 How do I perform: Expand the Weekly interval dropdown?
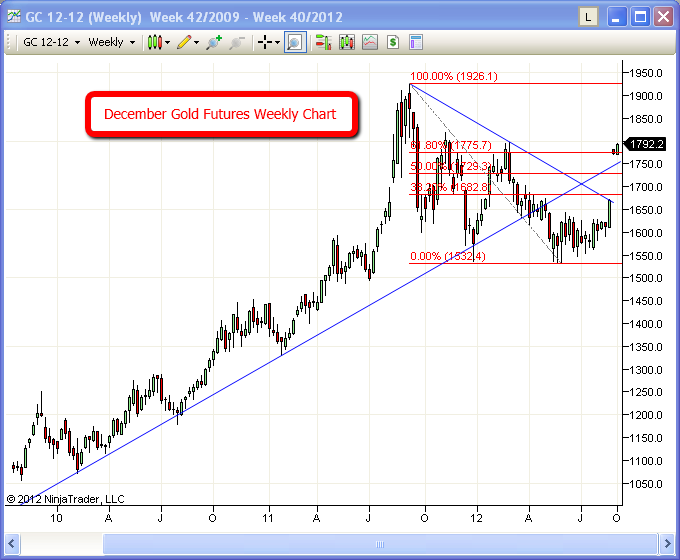(111, 42)
